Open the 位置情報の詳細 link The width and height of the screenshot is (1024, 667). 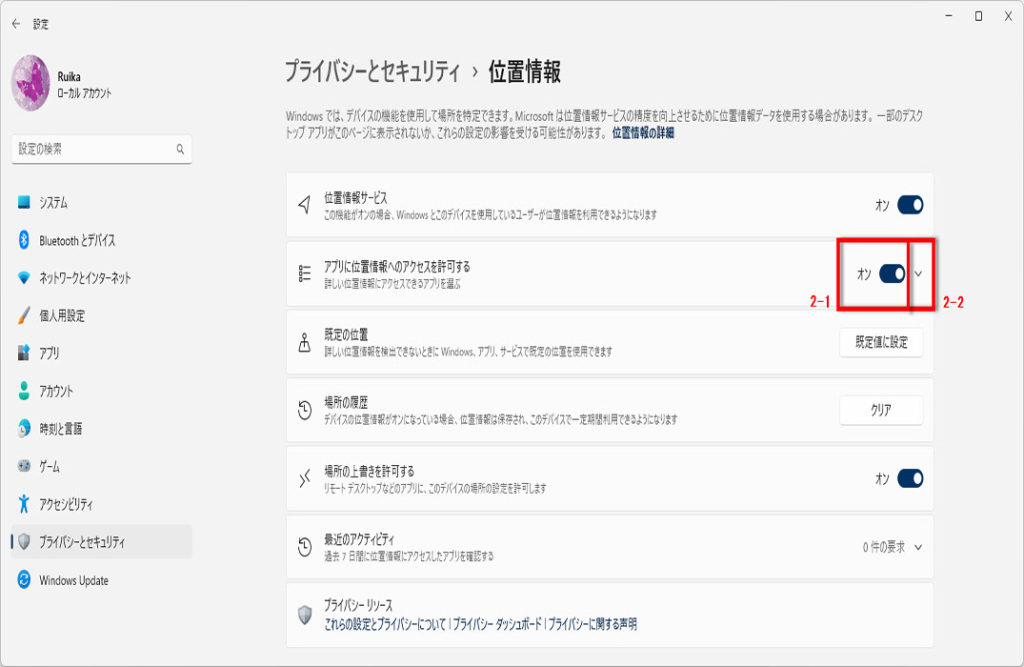643,132
